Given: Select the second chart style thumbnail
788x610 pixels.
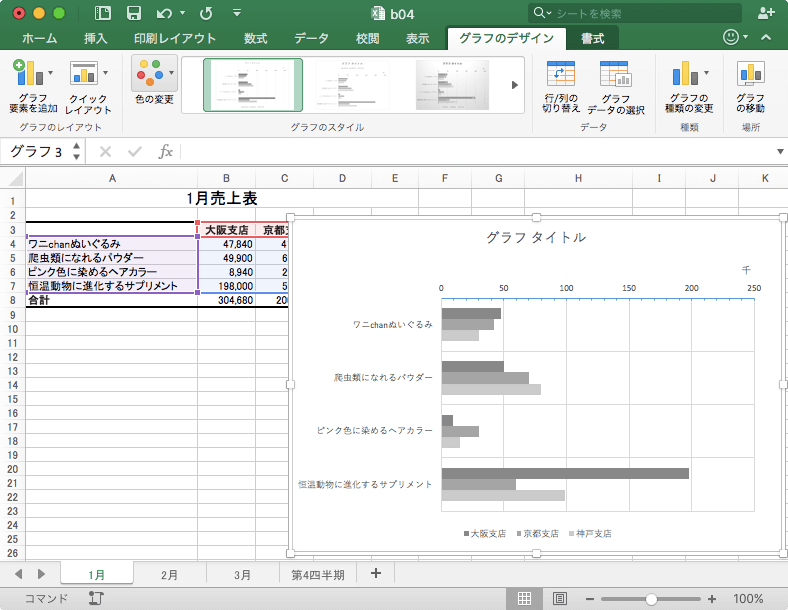Looking at the screenshot, I should 351,84.
